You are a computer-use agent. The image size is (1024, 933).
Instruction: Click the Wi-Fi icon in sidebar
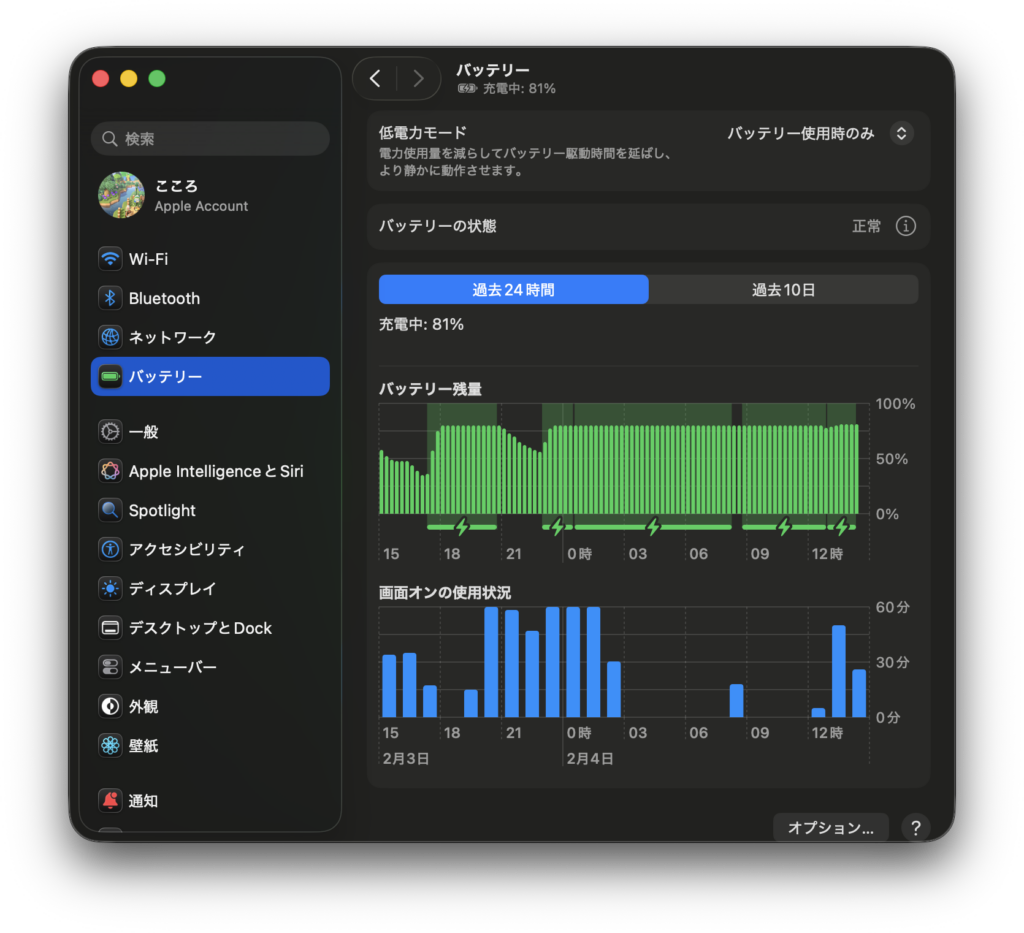tap(110, 259)
